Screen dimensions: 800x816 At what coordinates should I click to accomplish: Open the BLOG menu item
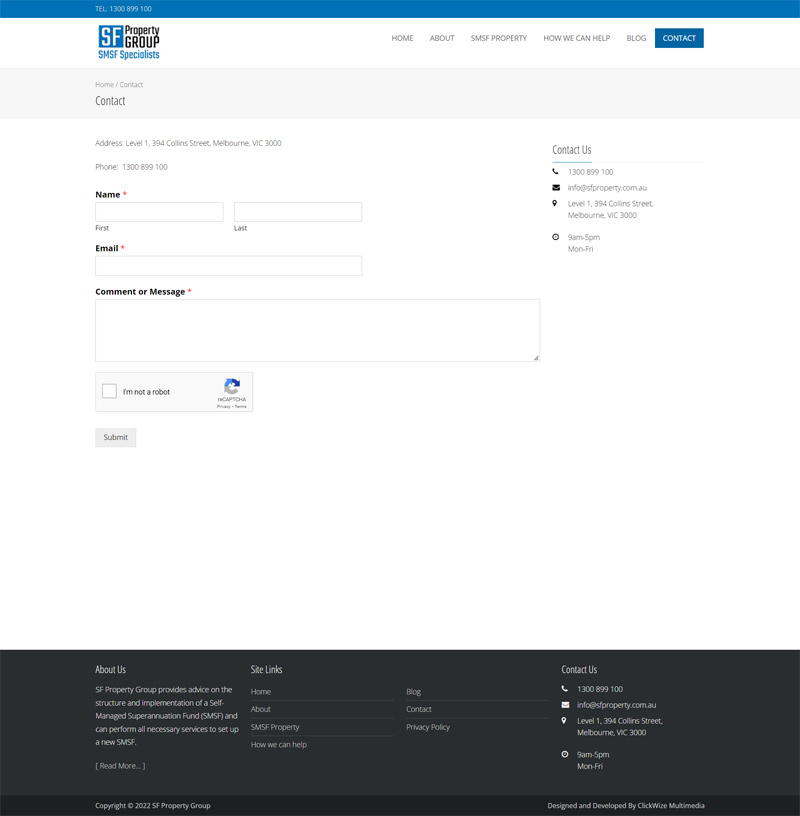click(636, 38)
